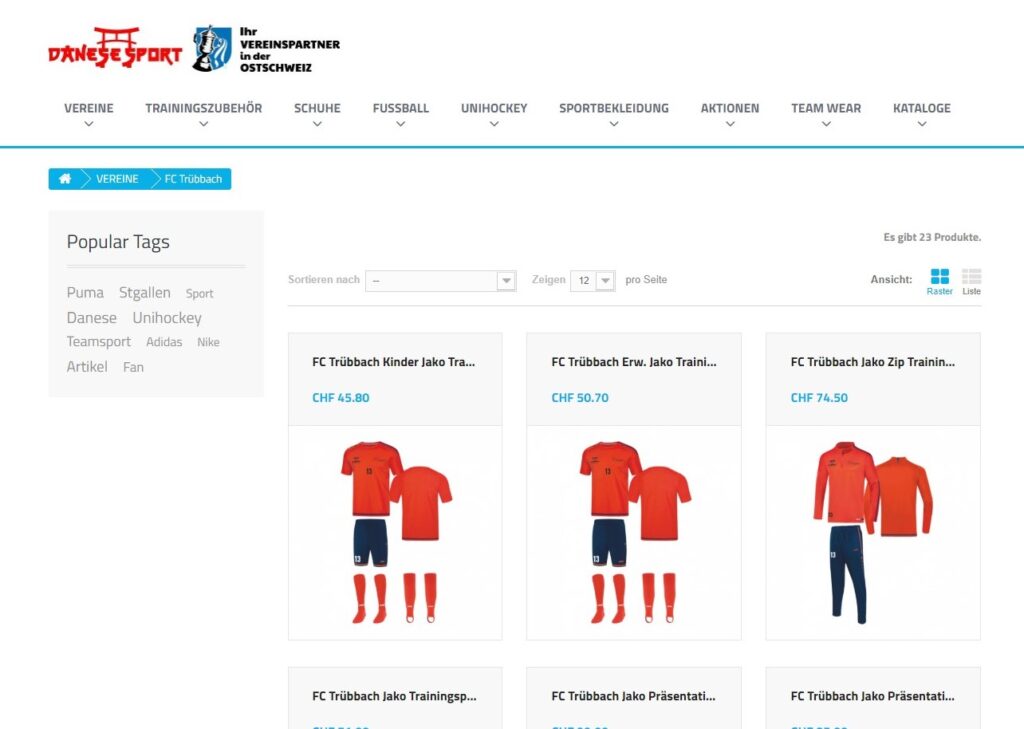Expand the chevron under SPORTBEKLEIDUNG
The height and width of the screenshot is (729, 1024).
(614, 123)
